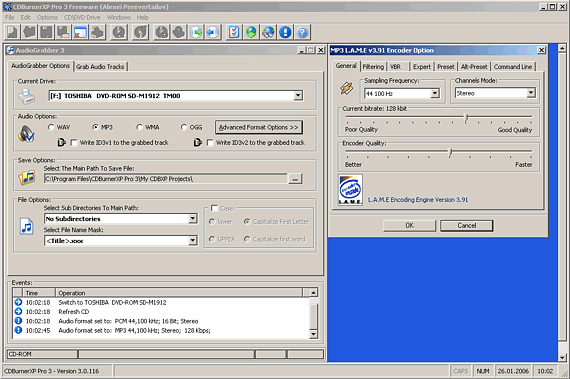
Task: Click the blue arrow disc toolbar icon
Action: pos(212,32)
